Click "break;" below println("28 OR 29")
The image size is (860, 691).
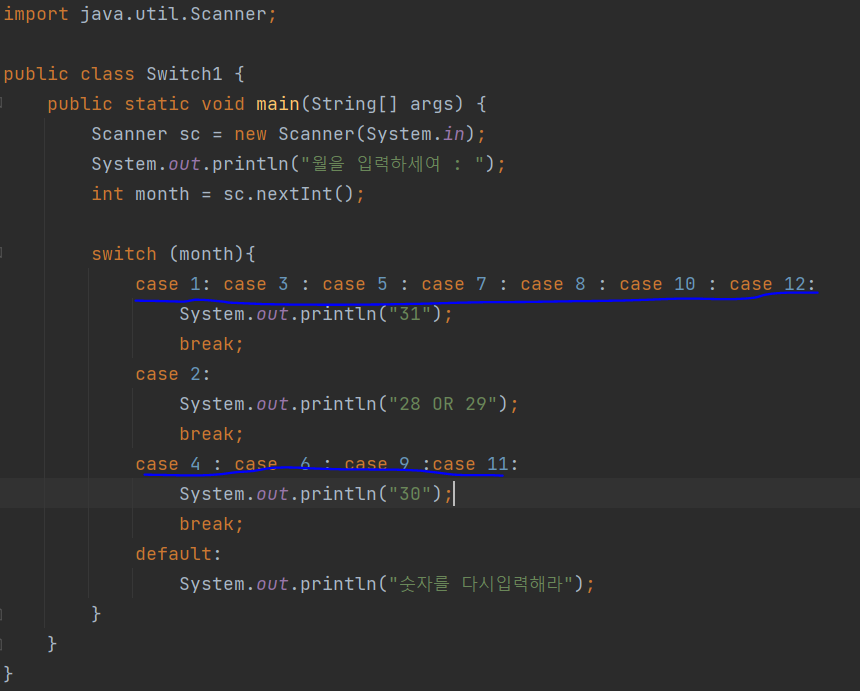tap(211, 434)
